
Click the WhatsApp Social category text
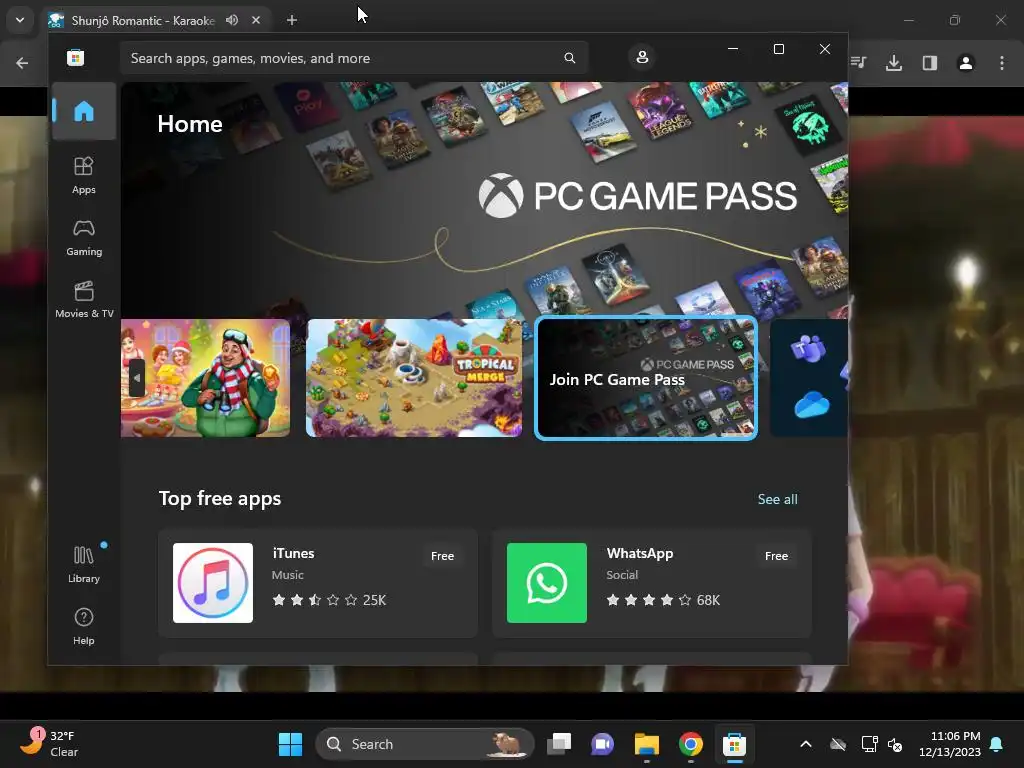coord(622,575)
